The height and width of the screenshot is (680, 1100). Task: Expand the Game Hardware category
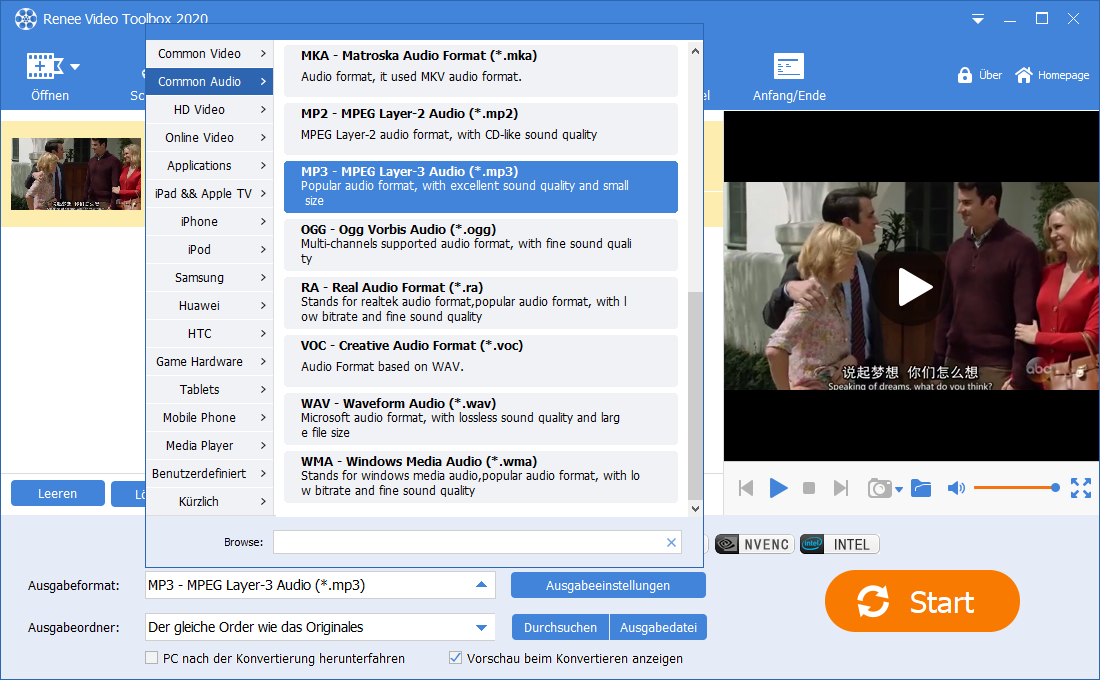click(x=209, y=362)
